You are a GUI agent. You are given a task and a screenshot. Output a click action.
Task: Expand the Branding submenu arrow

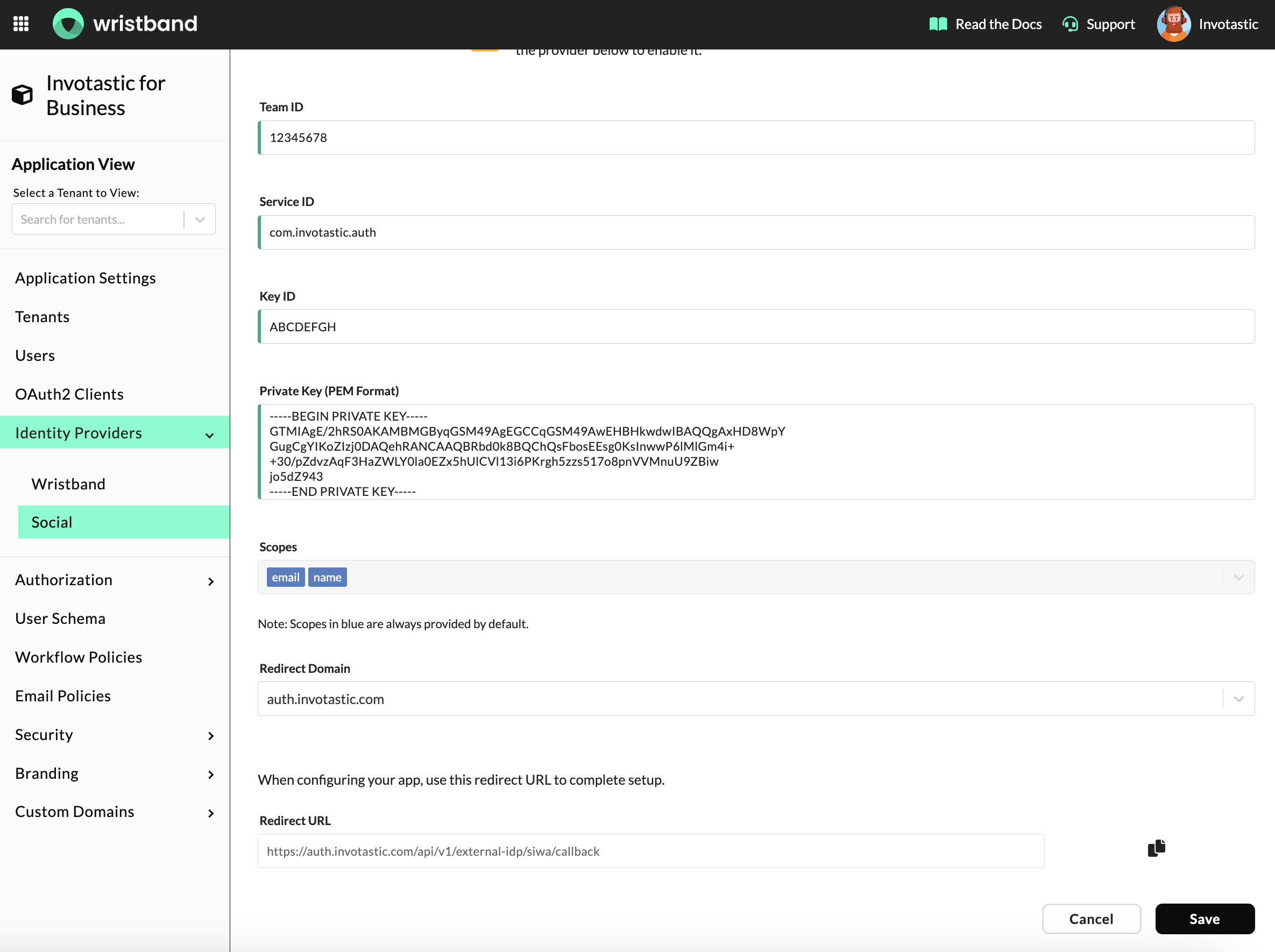211,775
